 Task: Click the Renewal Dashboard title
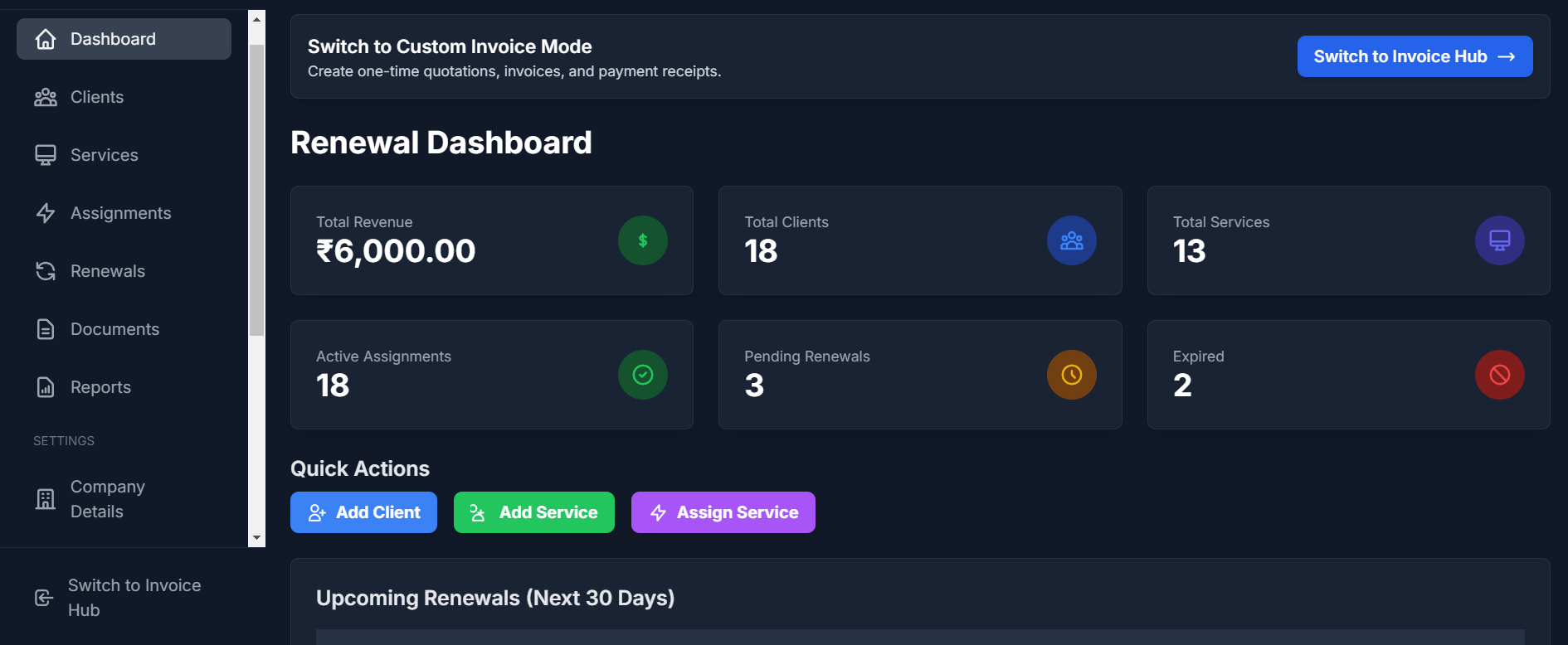[x=441, y=143]
